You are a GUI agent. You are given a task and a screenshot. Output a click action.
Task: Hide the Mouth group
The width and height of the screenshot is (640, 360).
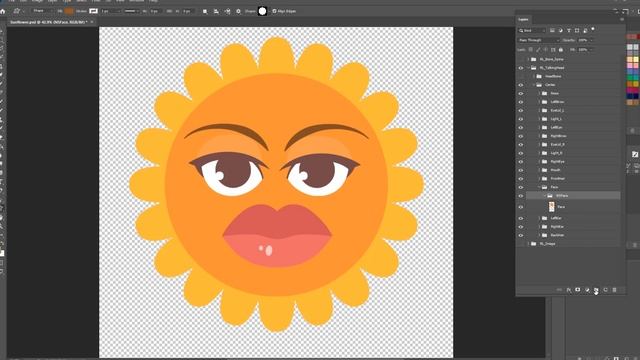(x=521, y=170)
